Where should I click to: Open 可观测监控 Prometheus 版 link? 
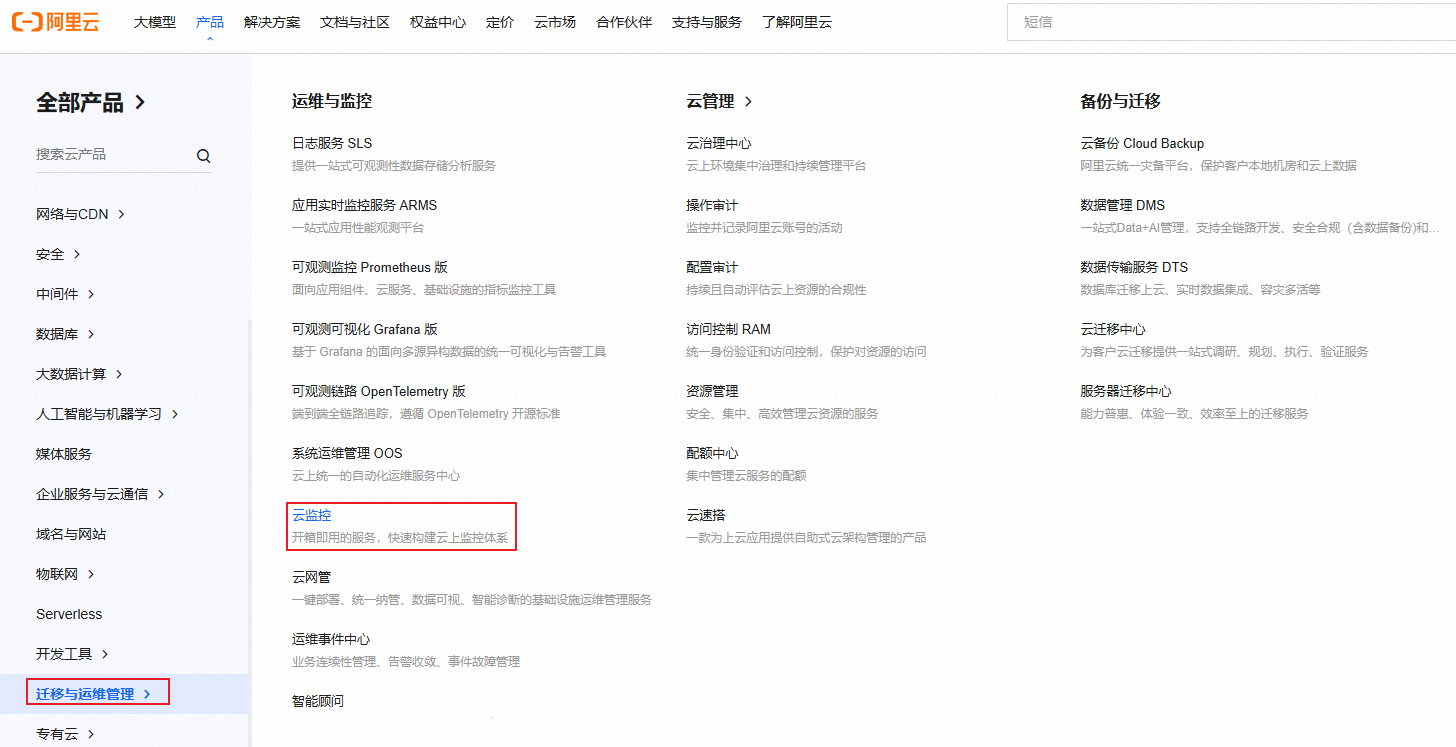[370, 267]
